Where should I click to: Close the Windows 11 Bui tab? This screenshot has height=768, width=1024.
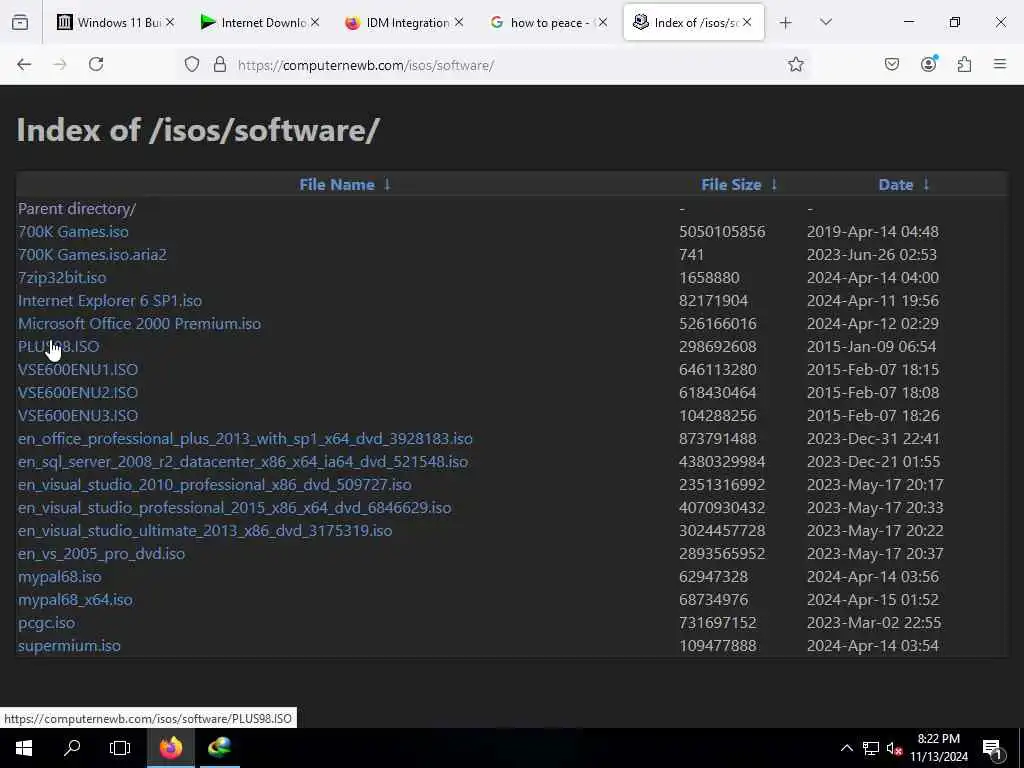170,22
